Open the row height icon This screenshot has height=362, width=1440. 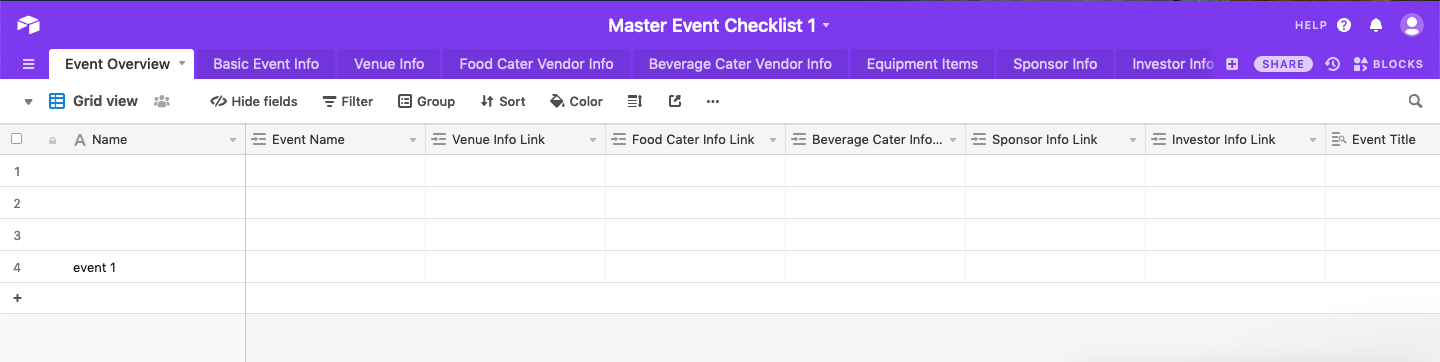click(x=634, y=101)
